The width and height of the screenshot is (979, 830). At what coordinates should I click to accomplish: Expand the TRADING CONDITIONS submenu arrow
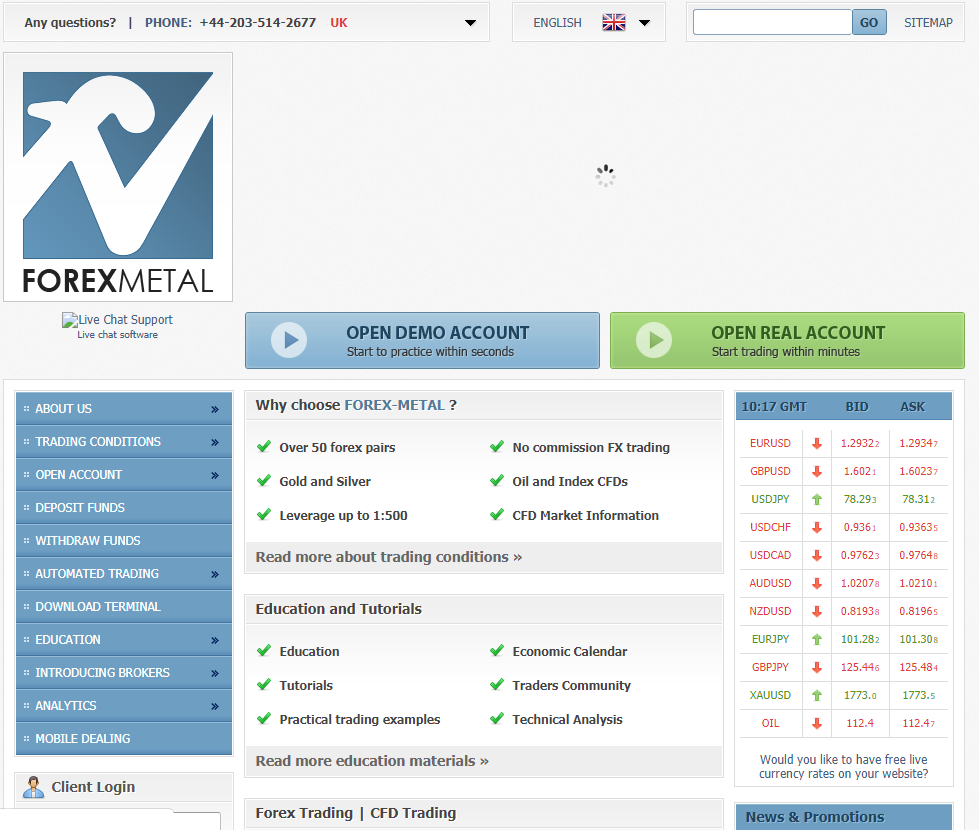(x=215, y=443)
